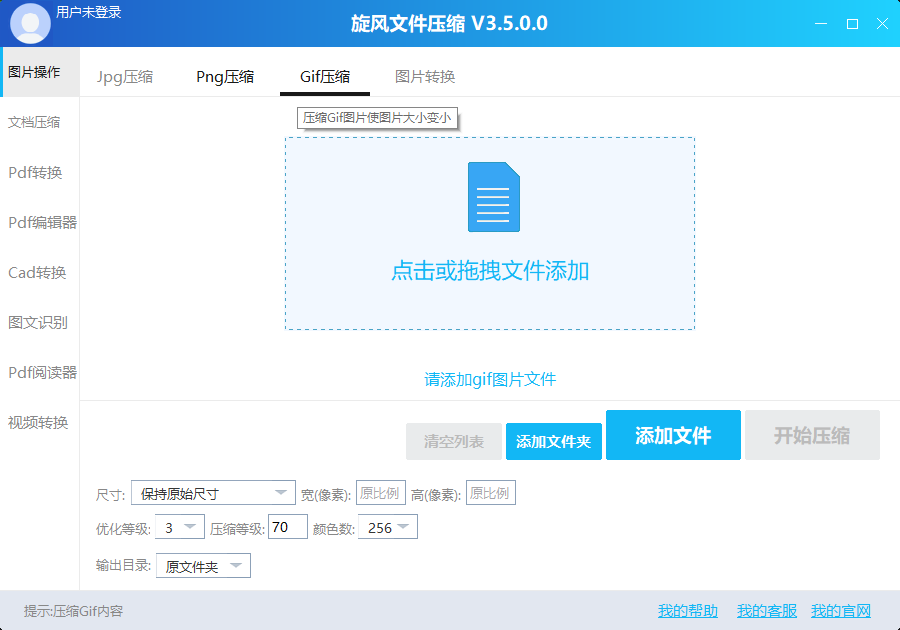
Task: Switch to the Png压缩 tab
Action: coord(225,77)
